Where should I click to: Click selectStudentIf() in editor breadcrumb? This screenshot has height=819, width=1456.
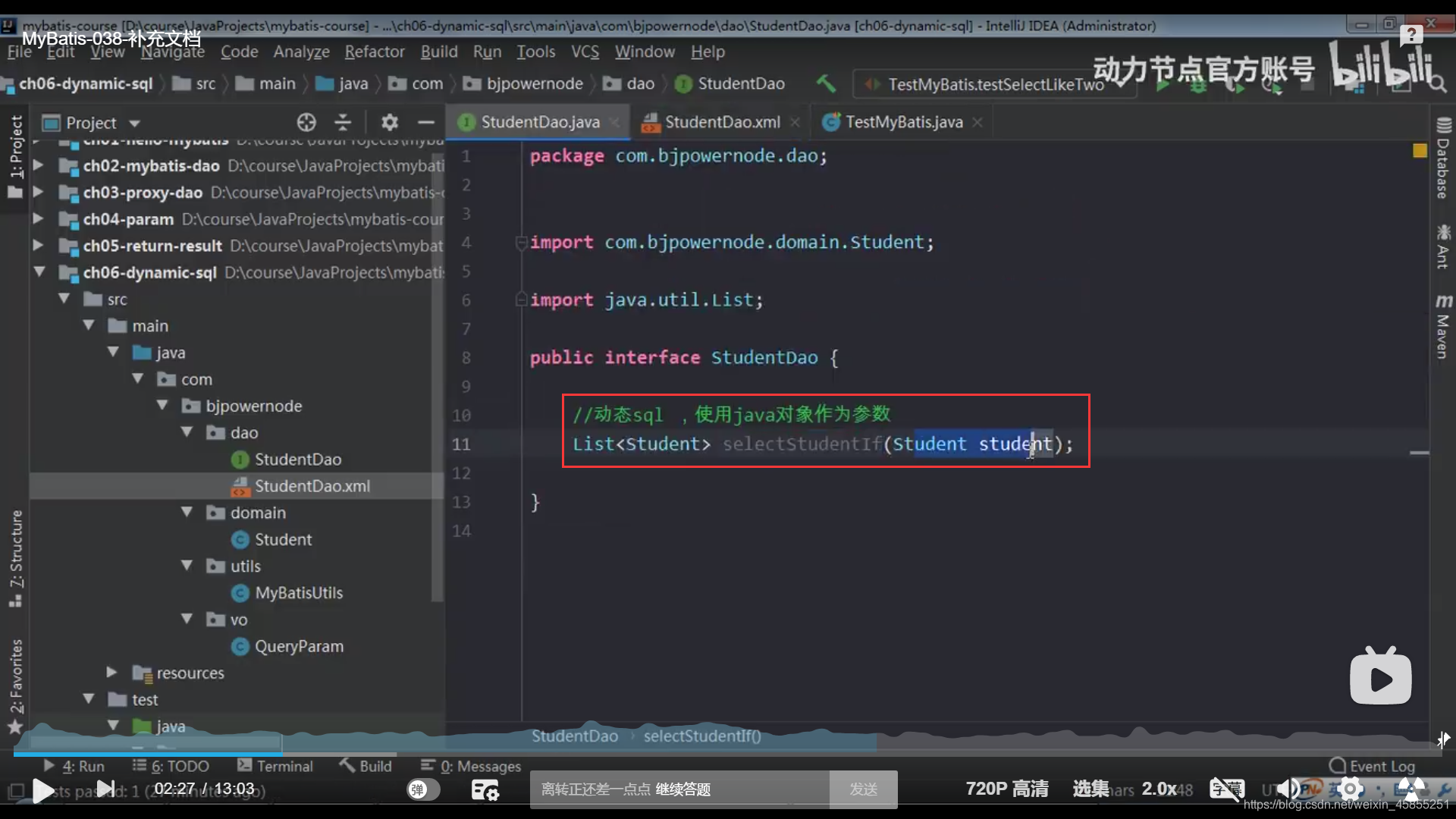click(x=702, y=736)
